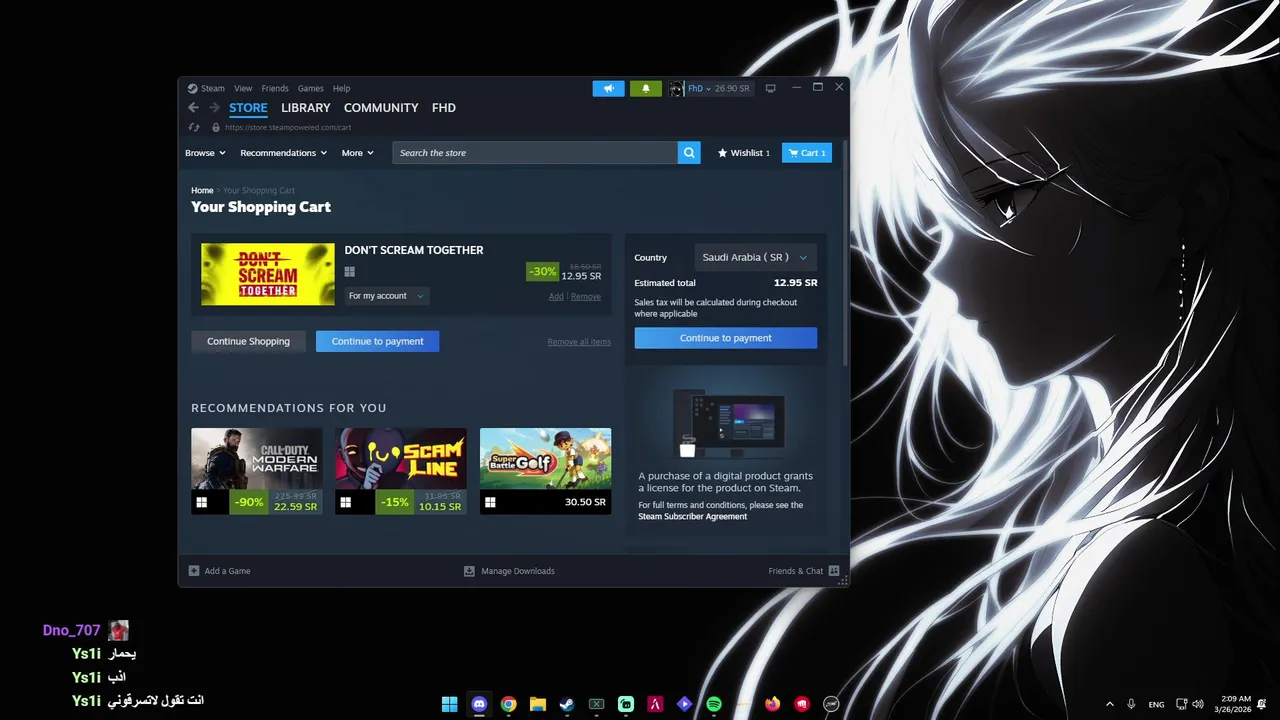Expand the More dropdown
The image size is (1280, 720).
click(x=358, y=153)
